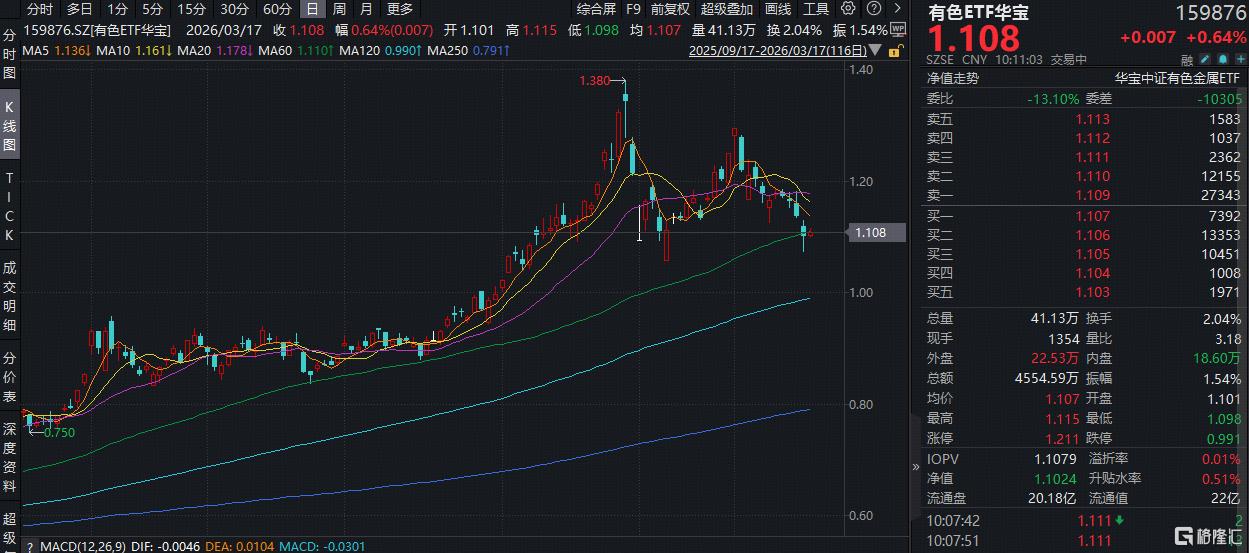The width and height of the screenshot is (1249, 553).
Task: Click the 0.750 low price marker
Action: pyautogui.click(x=61, y=432)
